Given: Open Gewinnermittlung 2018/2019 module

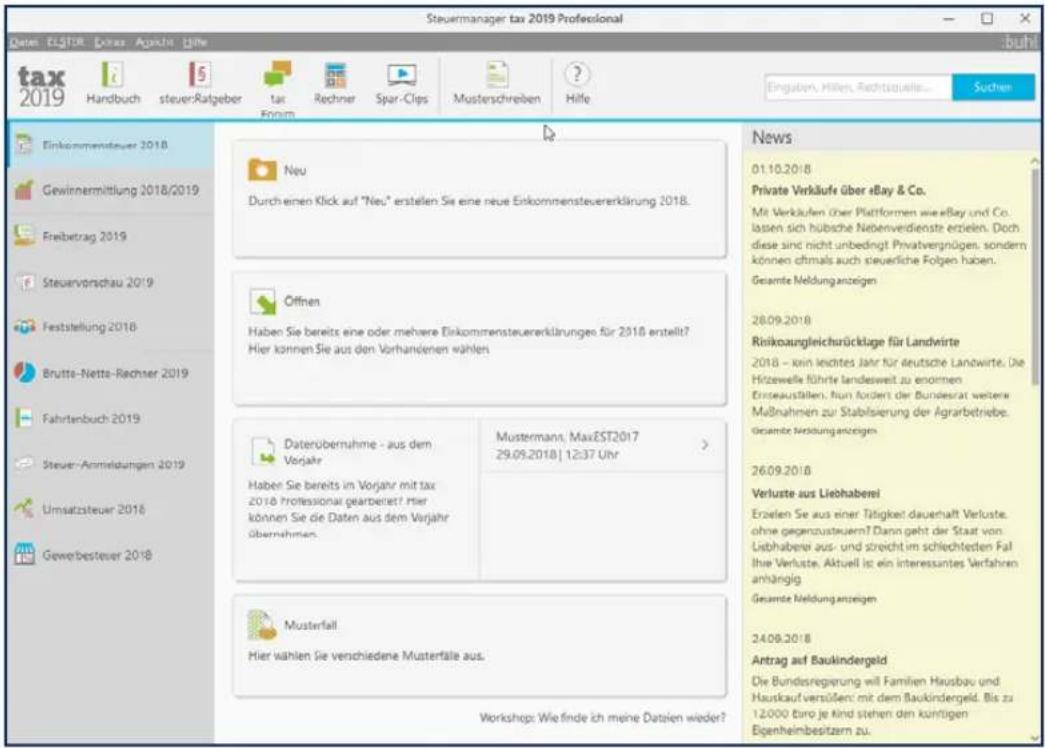Looking at the screenshot, I should pyautogui.click(x=111, y=191).
